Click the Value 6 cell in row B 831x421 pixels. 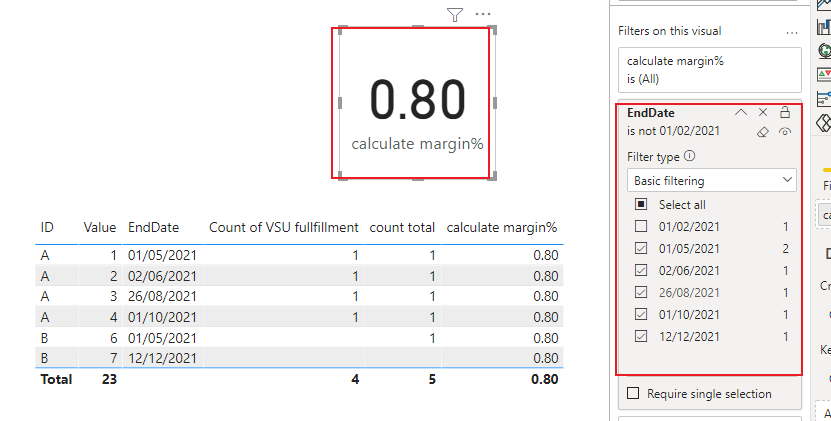pyautogui.click(x=113, y=338)
